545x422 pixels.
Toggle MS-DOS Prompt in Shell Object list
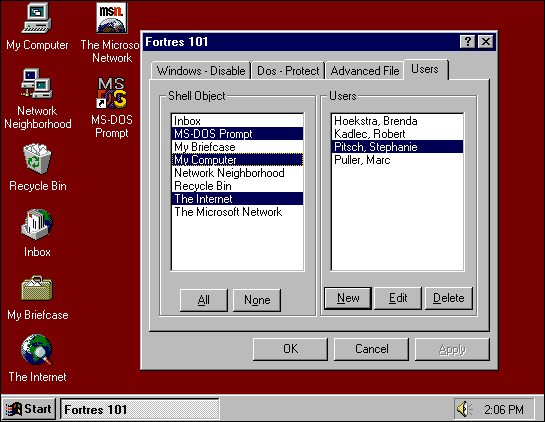pyautogui.click(x=237, y=134)
